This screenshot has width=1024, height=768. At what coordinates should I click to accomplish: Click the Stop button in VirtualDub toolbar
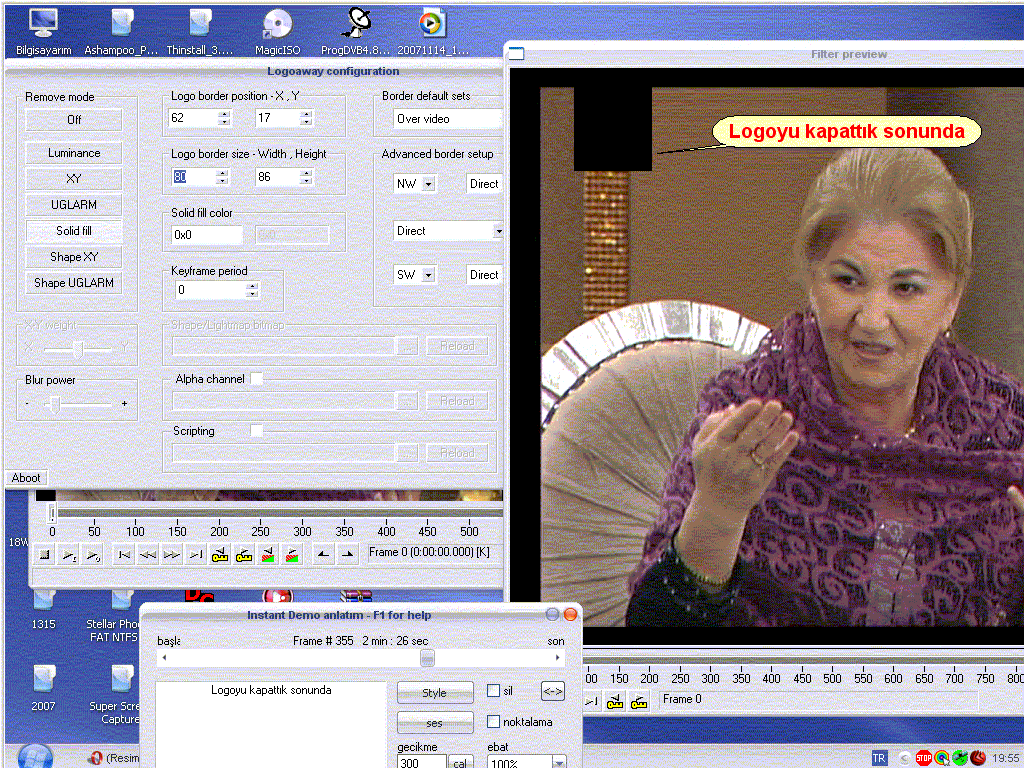point(44,555)
